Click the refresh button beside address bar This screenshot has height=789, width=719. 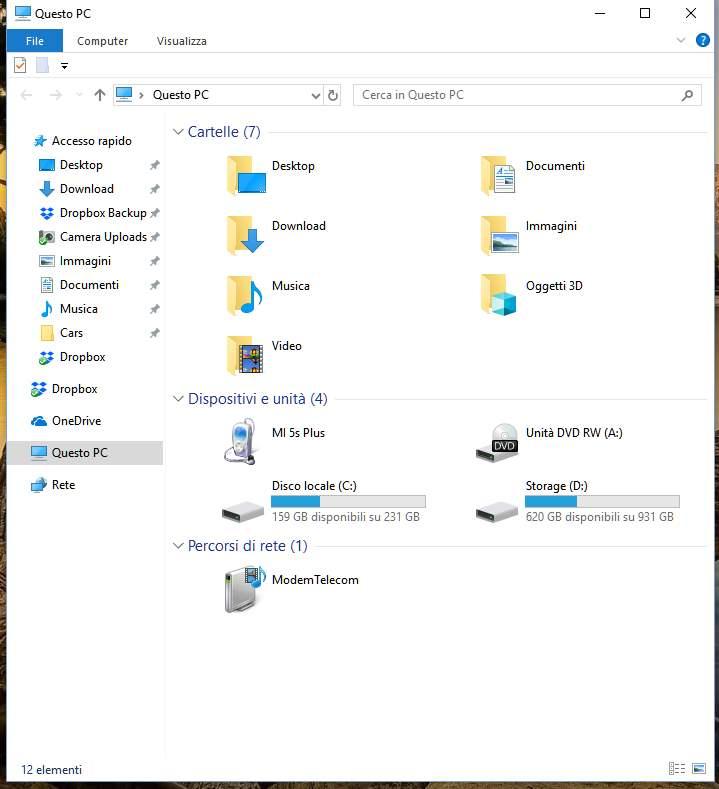coord(333,95)
